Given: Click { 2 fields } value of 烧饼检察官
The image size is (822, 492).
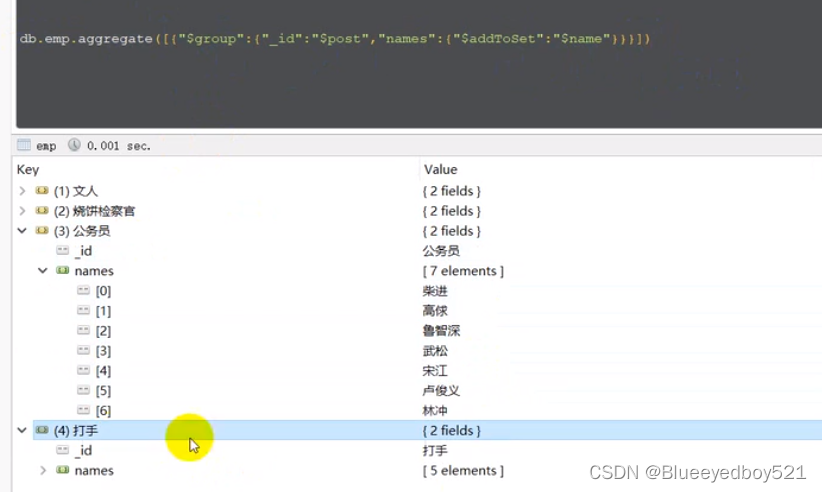Looking at the screenshot, I should tap(451, 211).
